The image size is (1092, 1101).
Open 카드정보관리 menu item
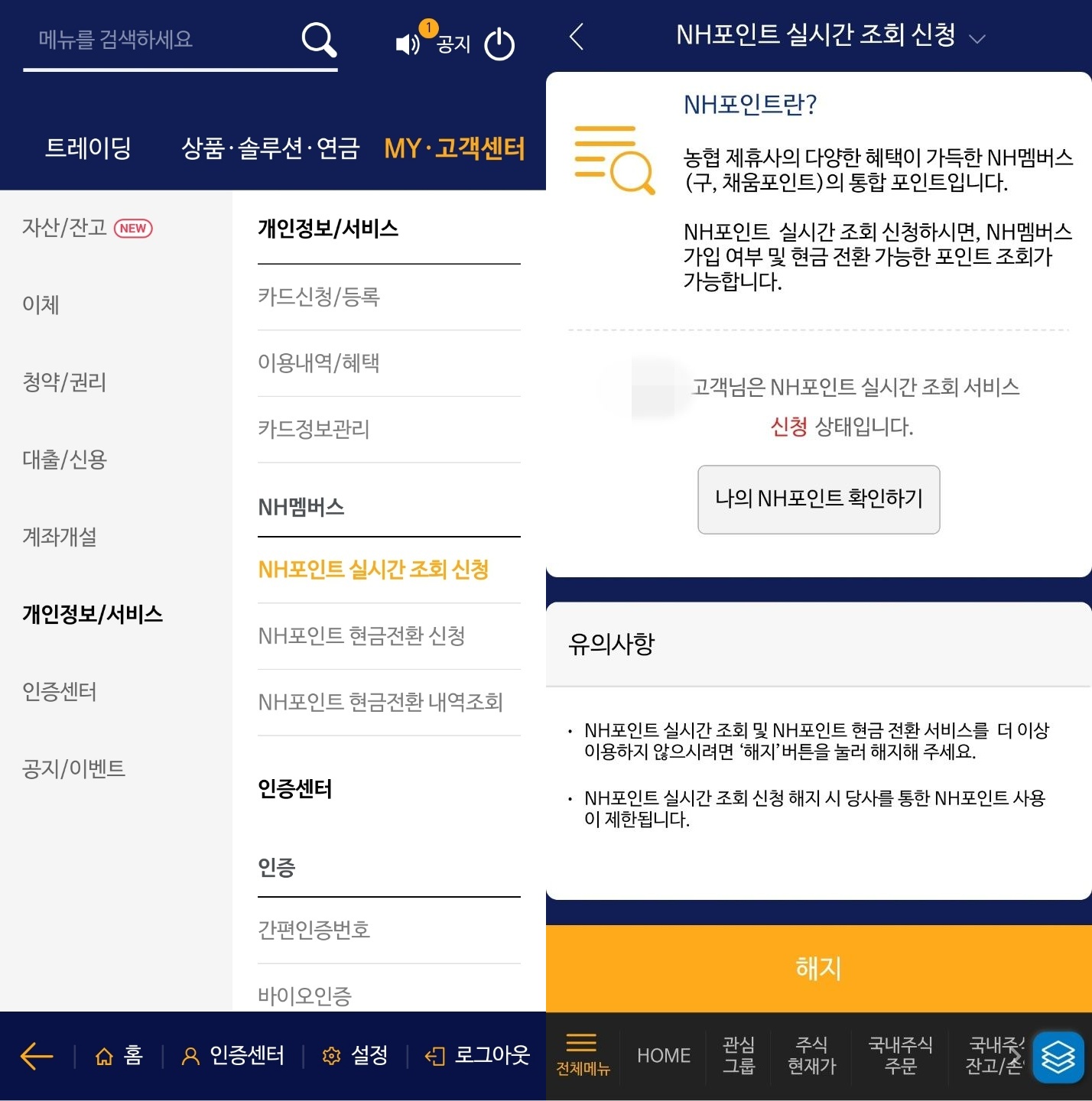click(389, 429)
